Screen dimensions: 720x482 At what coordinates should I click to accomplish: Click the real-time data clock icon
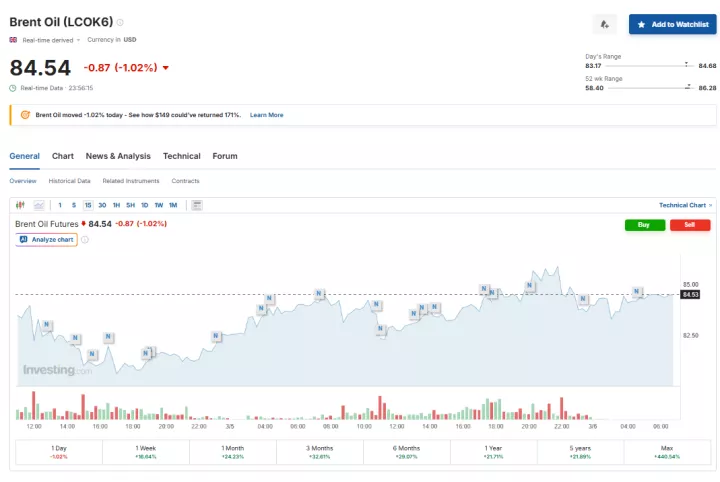(13, 88)
